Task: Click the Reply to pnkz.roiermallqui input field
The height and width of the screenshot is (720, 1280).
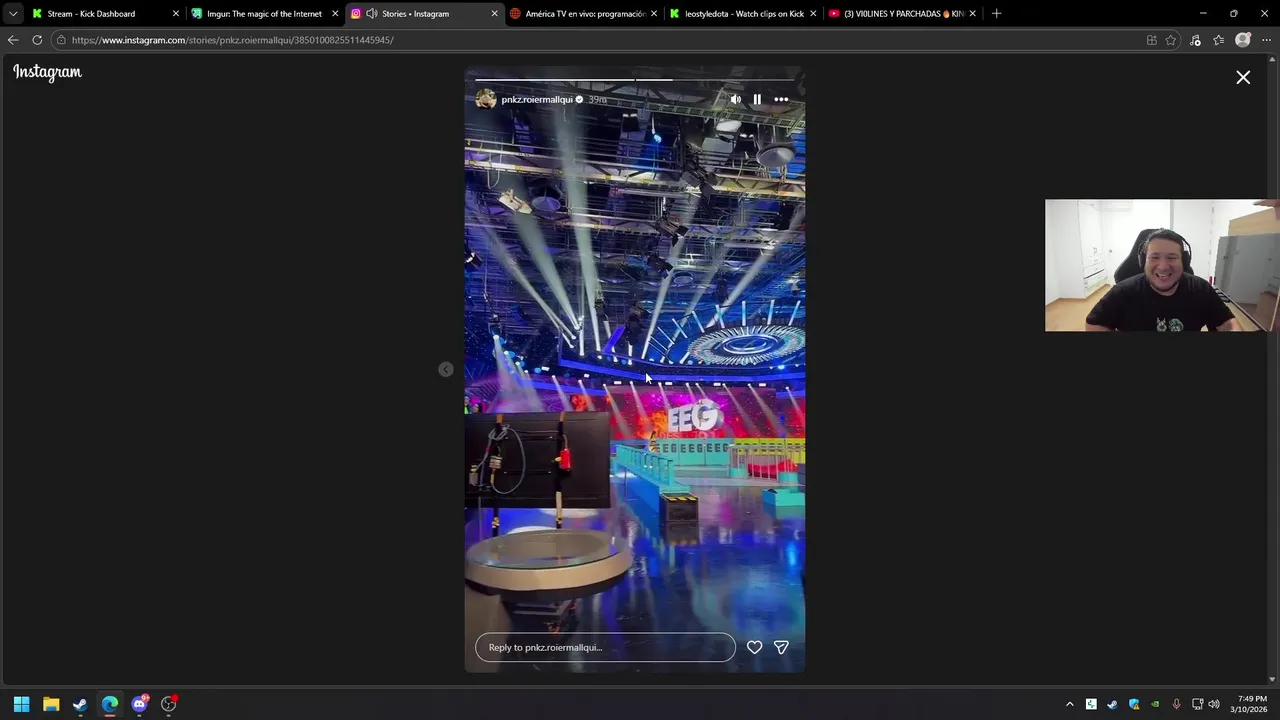Action: tap(605, 647)
